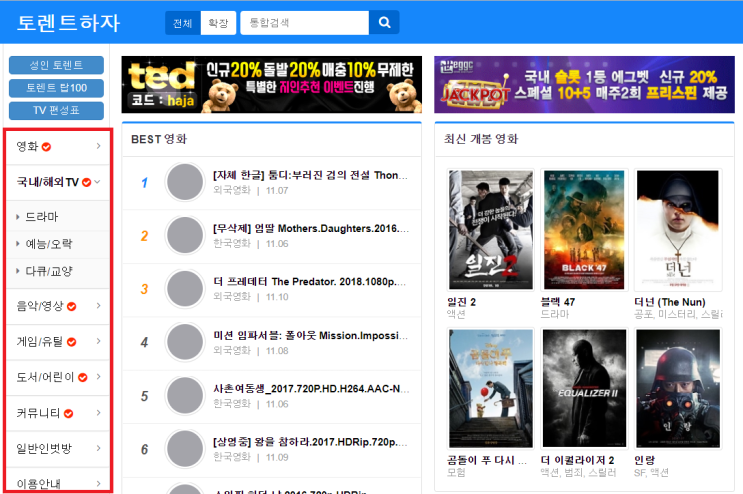Open the 예능/오락 submenu item
Image resolution: width=743 pixels, height=494 pixels.
(49, 244)
